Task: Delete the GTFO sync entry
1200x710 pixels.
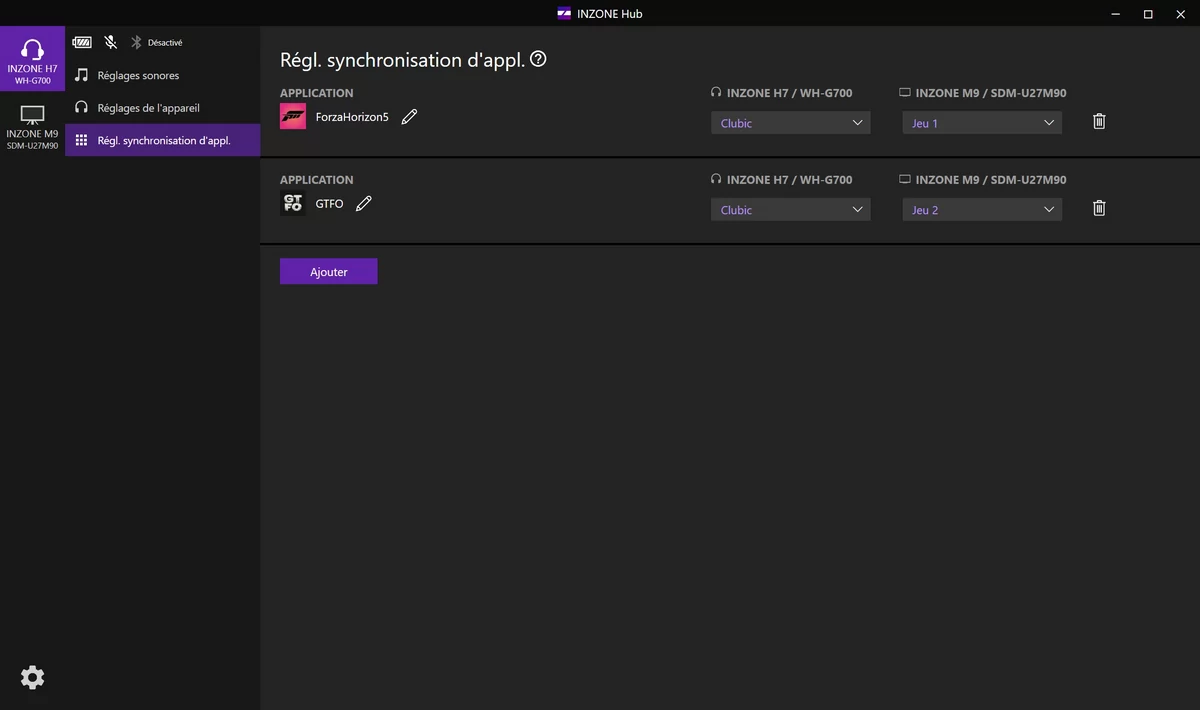Action: point(1099,209)
